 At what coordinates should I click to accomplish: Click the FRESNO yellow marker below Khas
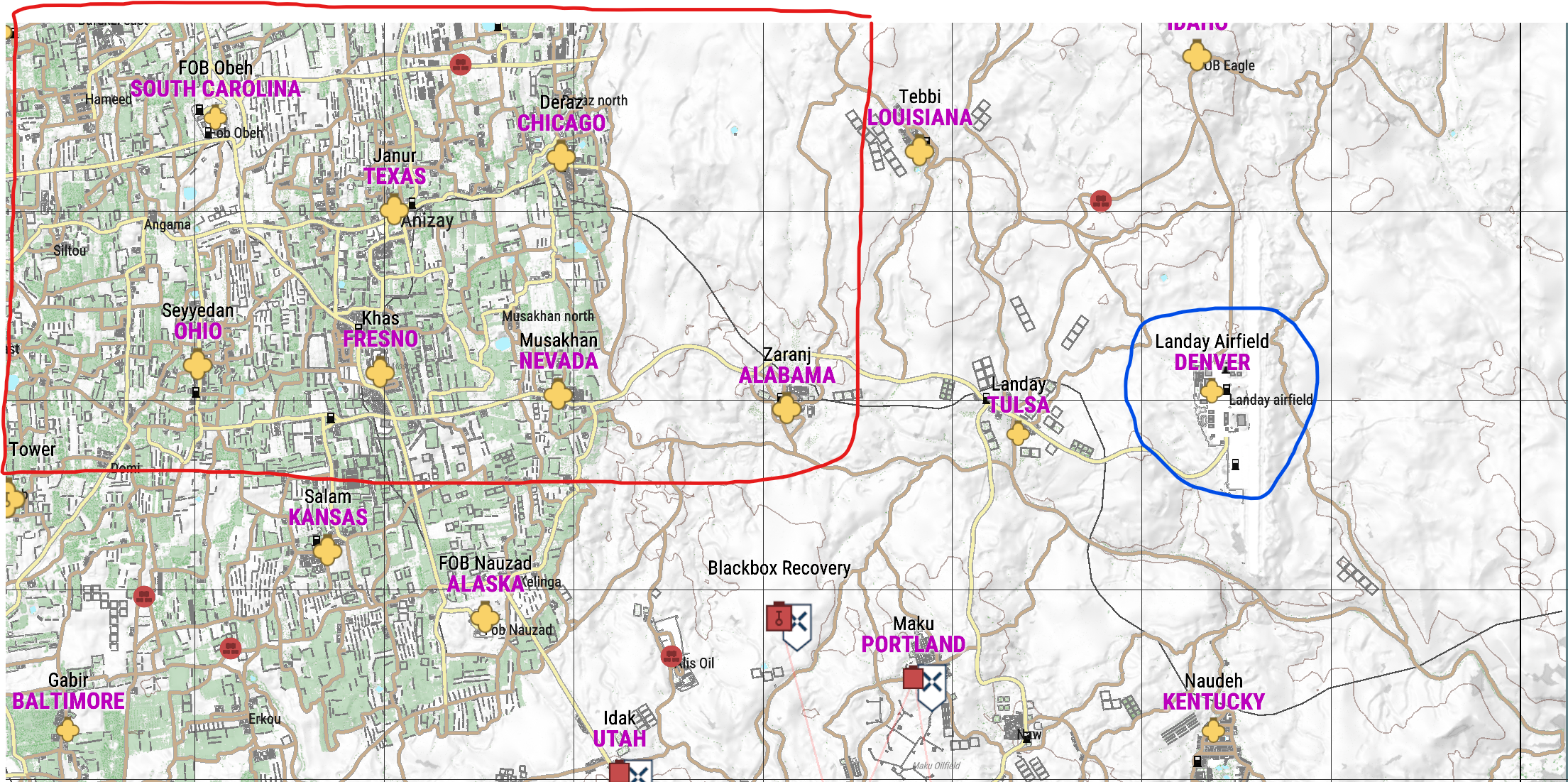coord(380,372)
